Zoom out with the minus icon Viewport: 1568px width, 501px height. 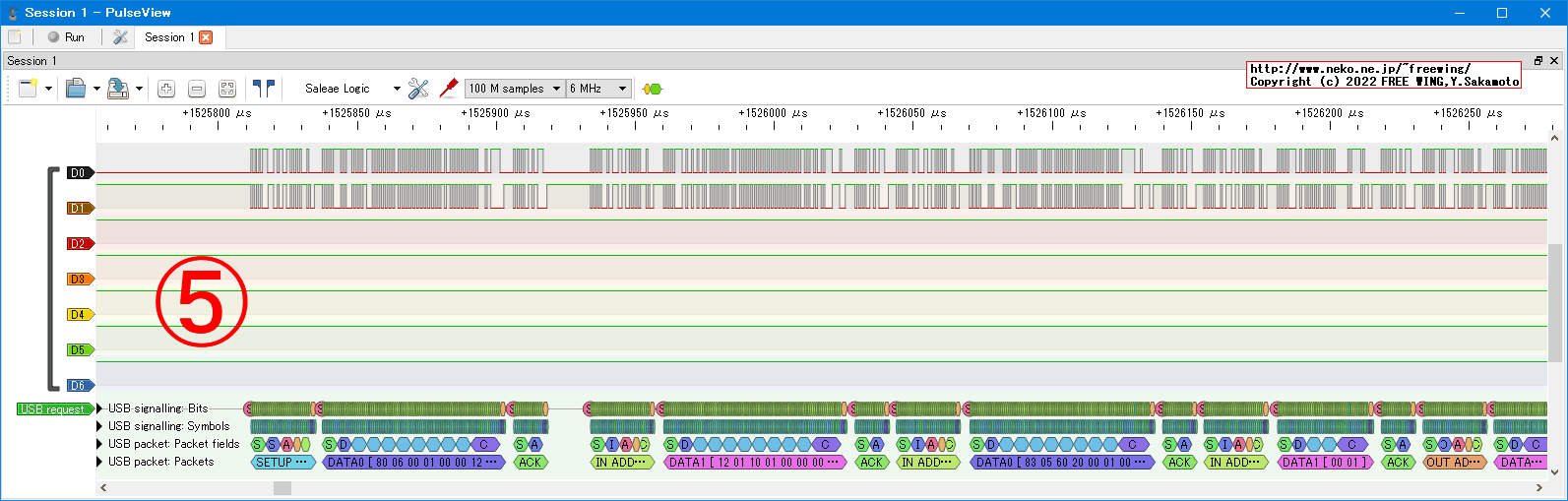(x=197, y=89)
